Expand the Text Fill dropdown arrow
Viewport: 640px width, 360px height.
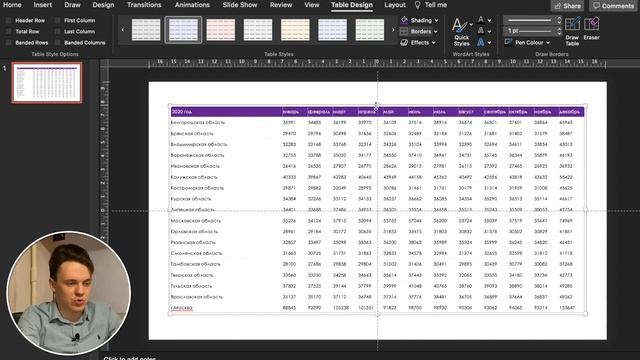pyautogui.click(x=489, y=20)
